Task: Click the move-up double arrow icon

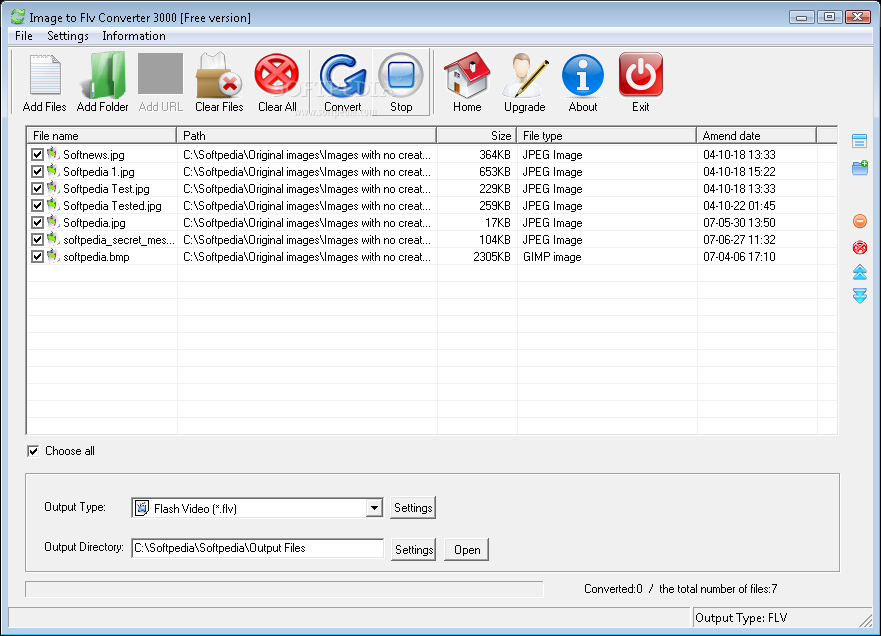Action: tap(860, 272)
